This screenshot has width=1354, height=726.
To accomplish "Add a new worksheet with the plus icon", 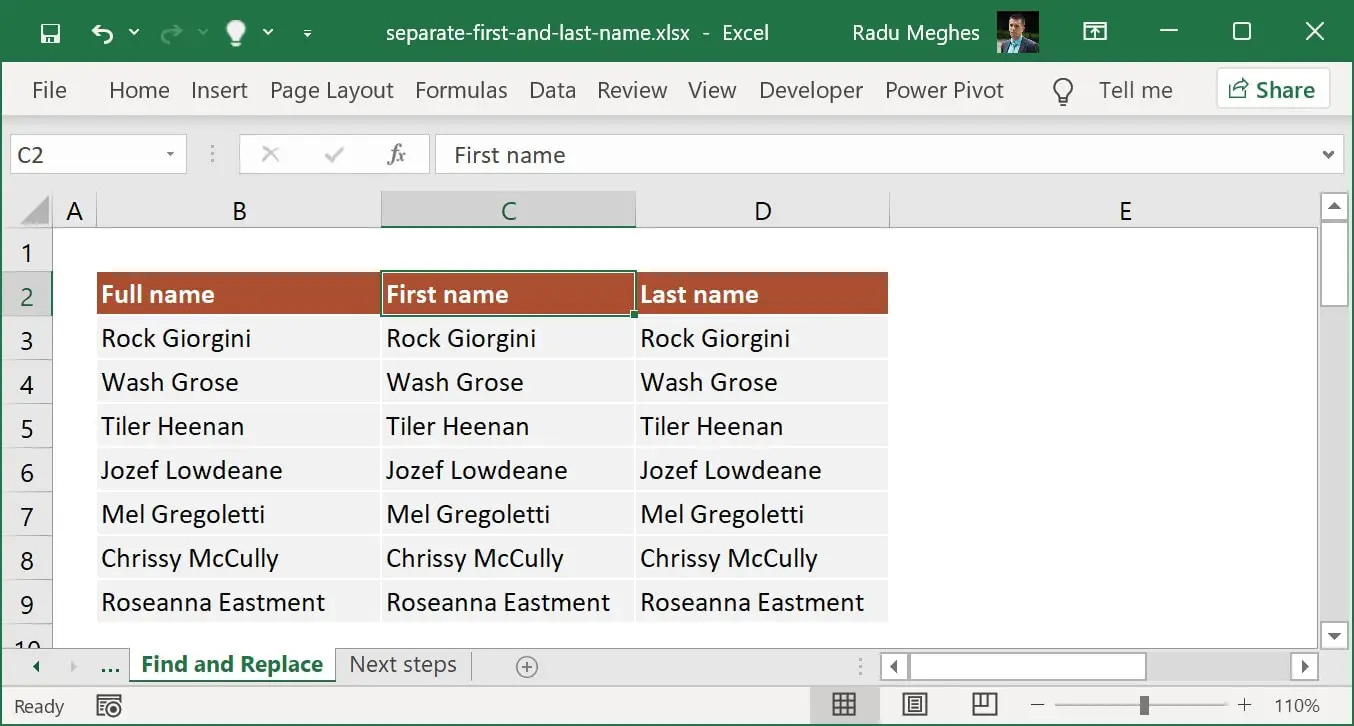I will point(527,665).
